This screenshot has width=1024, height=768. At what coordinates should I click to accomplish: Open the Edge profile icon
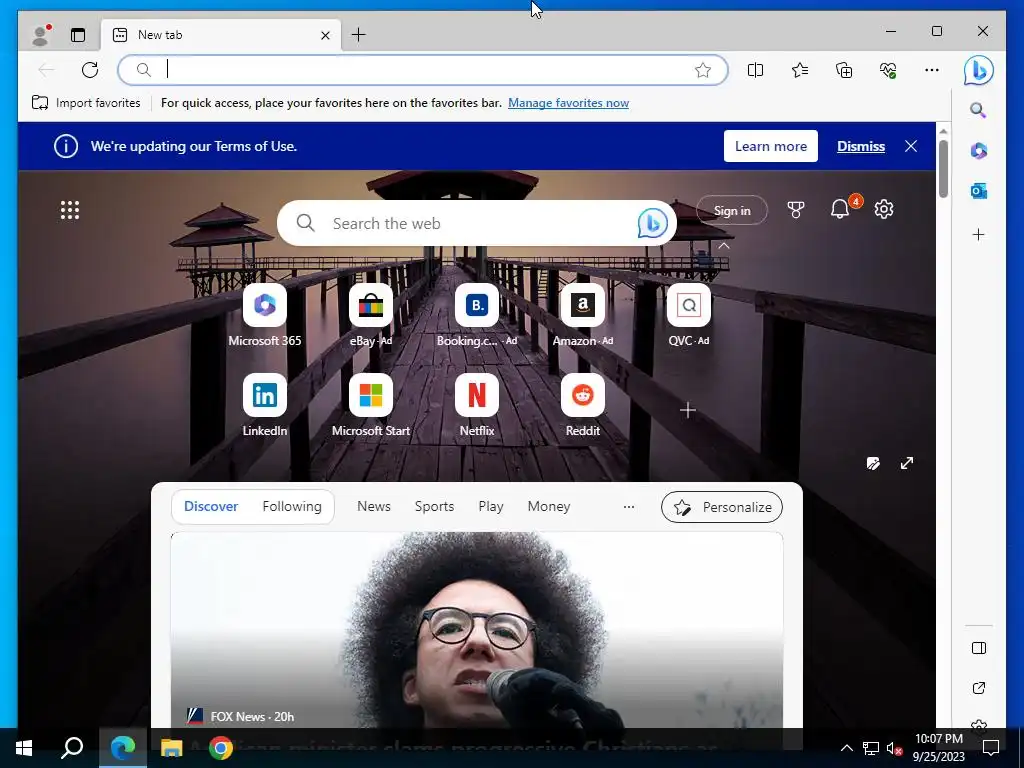pyautogui.click(x=40, y=35)
